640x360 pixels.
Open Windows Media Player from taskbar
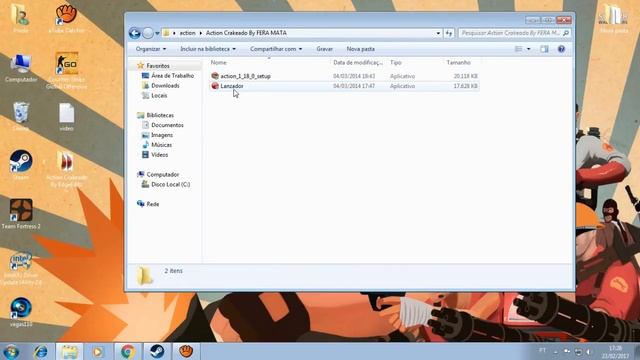(98, 351)
